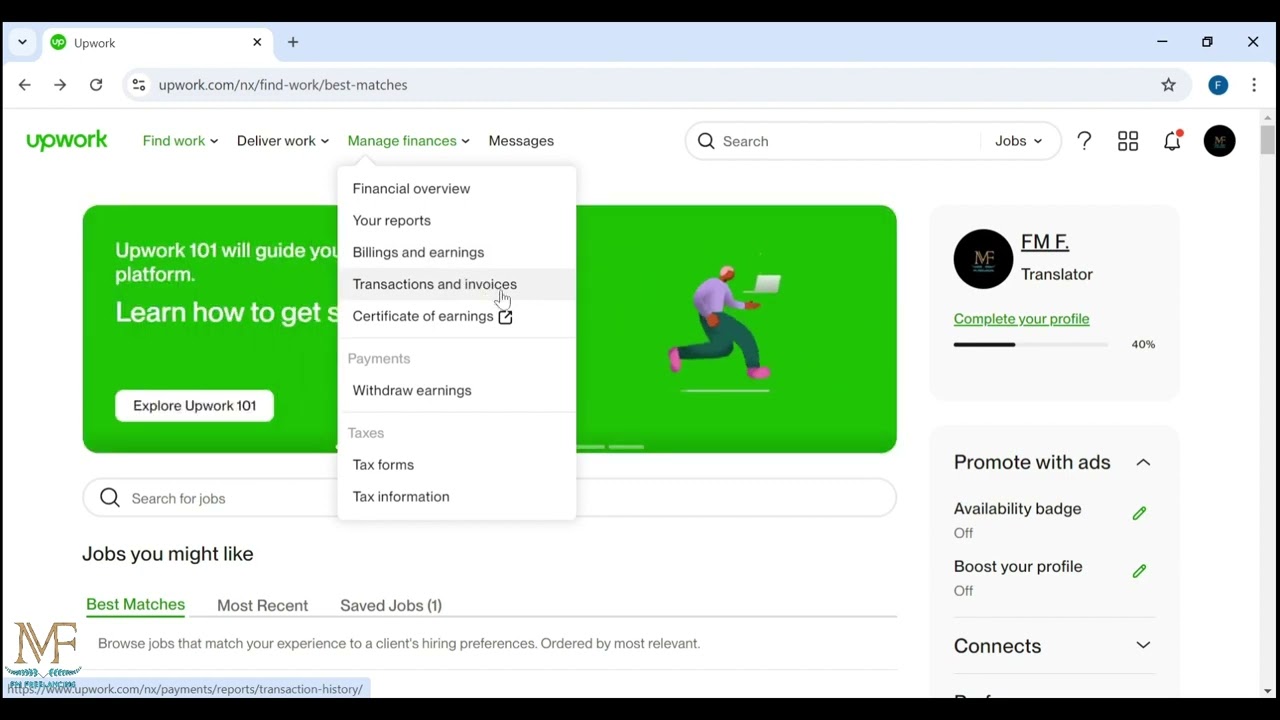The image size is (1280, 720).
Task: Click the browser back arrow
Action: pyautogui.click(x=25, y=85)
